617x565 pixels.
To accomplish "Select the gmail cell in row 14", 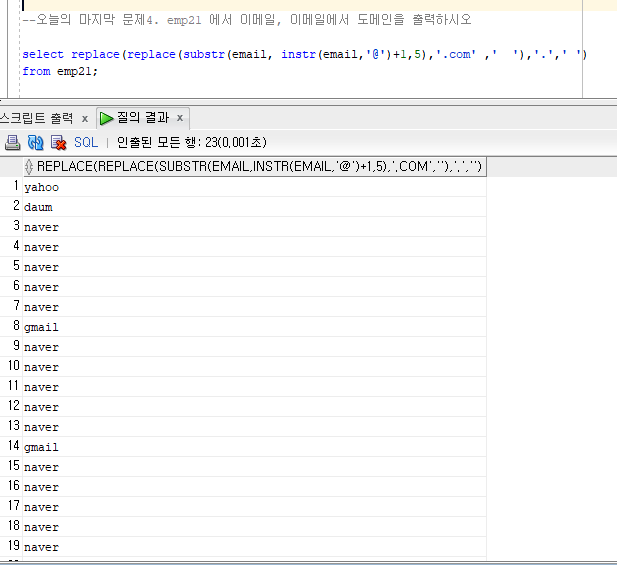I will (255, 447).
